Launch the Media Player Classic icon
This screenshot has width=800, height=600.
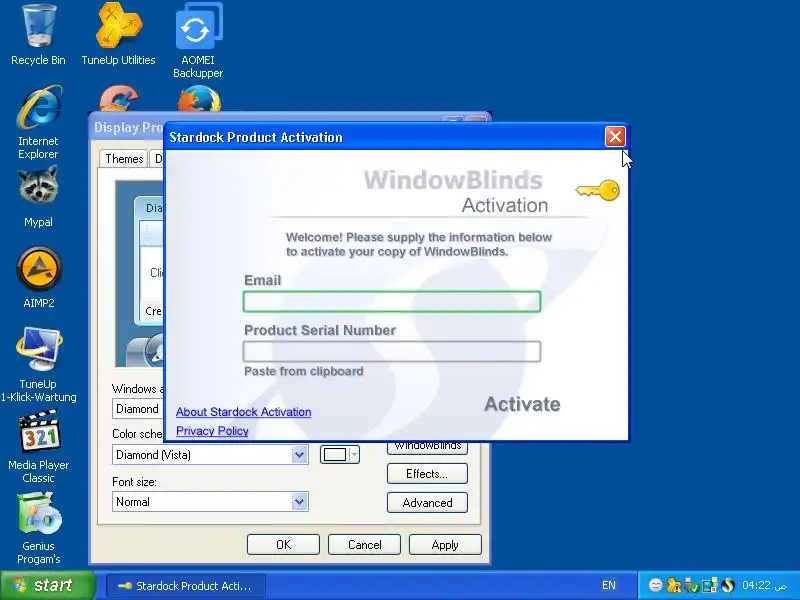(x=39, y=446)
